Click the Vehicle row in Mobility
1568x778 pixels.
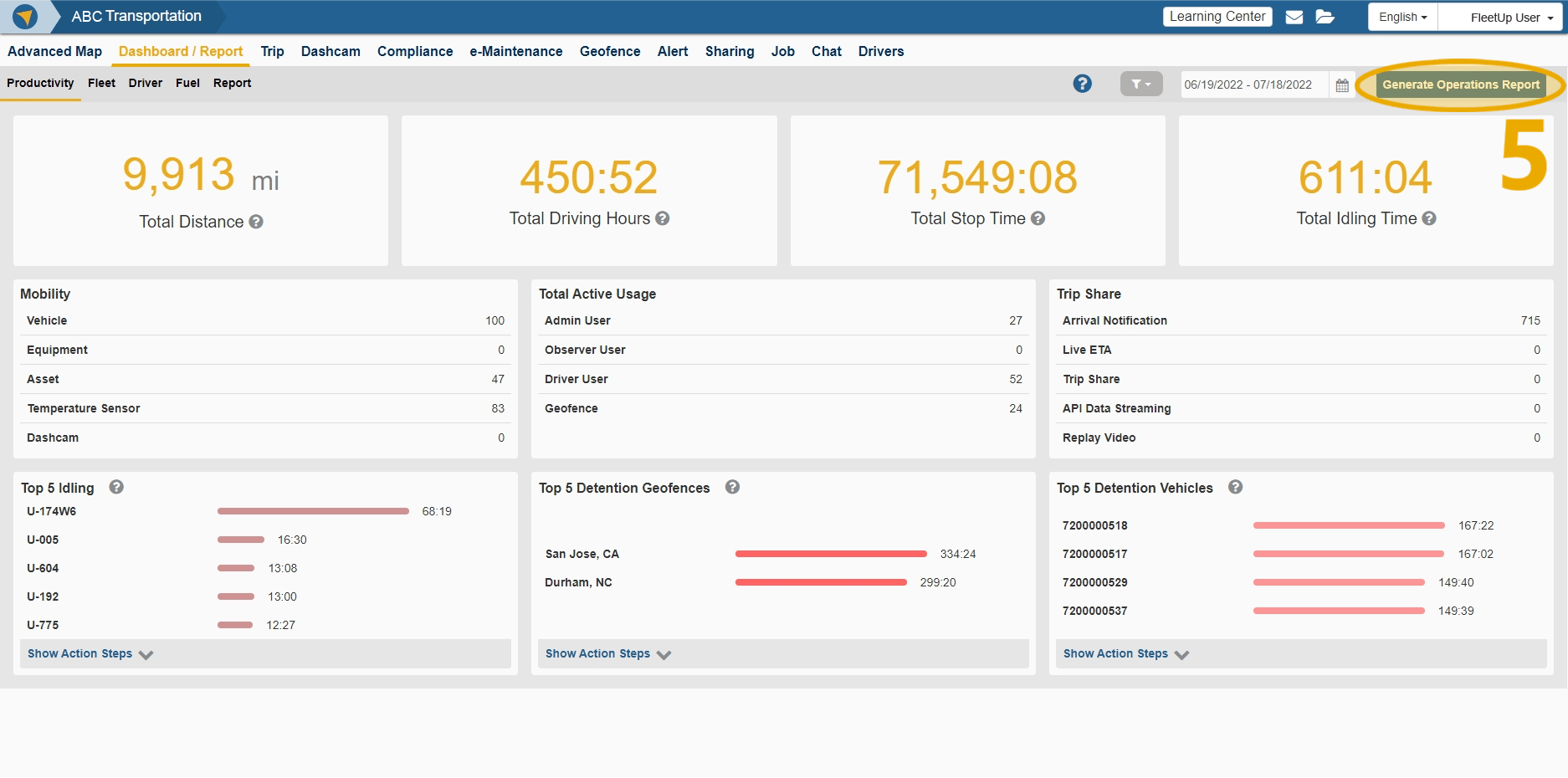265,320
